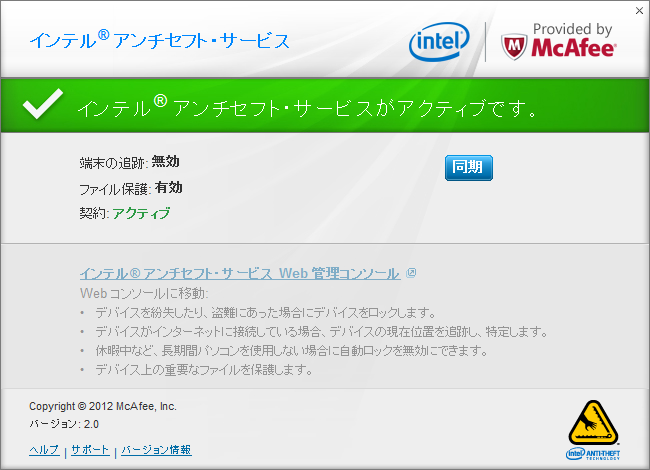Screen dimensions: 650x470
Task: Click the 同期 sync button
Action: click(469, 168)
